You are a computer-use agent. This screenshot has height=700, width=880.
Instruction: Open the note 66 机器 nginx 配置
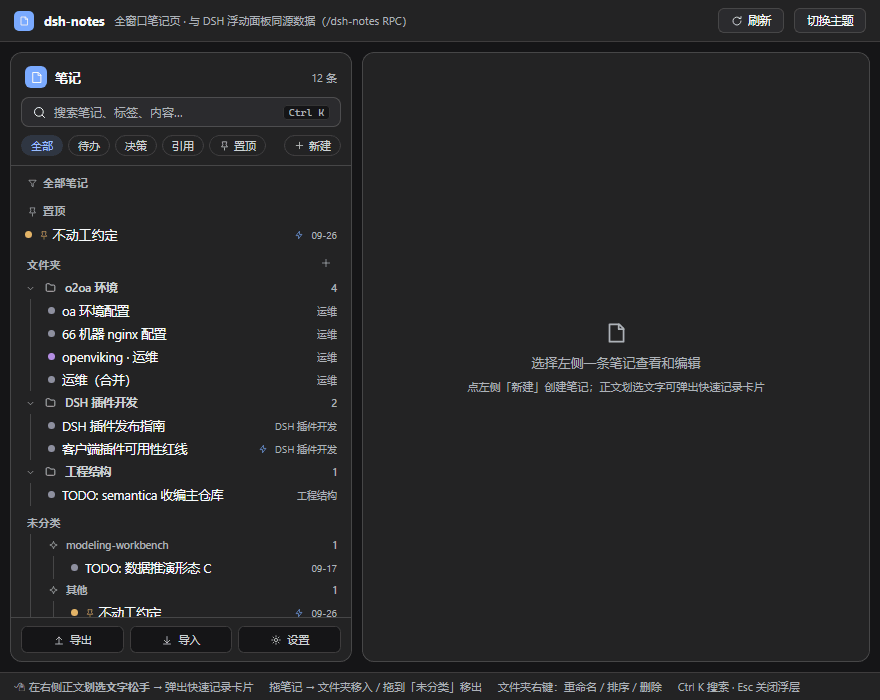[191, 335]
